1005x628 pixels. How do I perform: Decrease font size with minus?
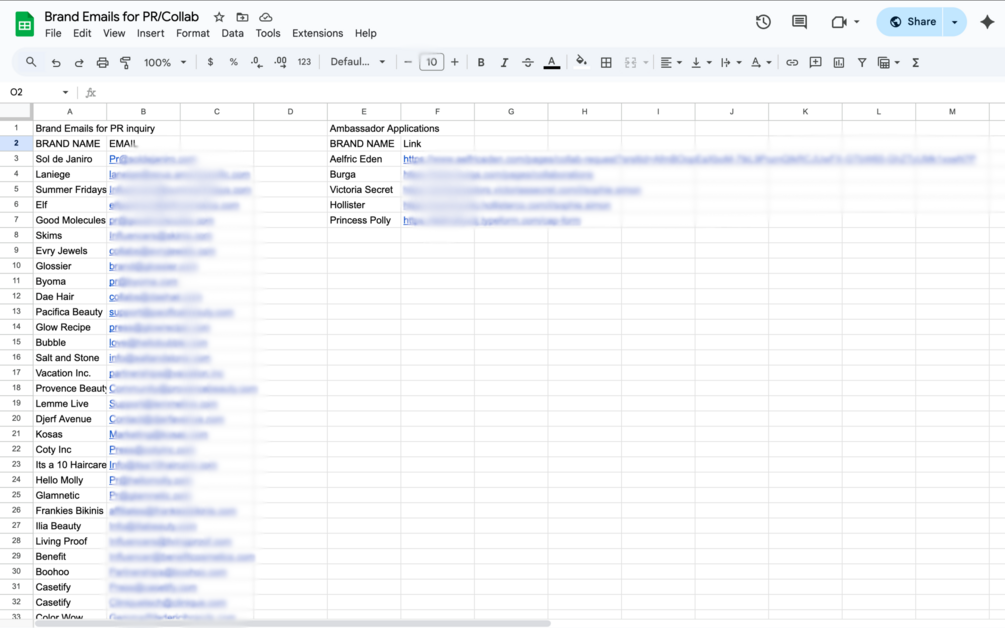[x=408, y=62]
